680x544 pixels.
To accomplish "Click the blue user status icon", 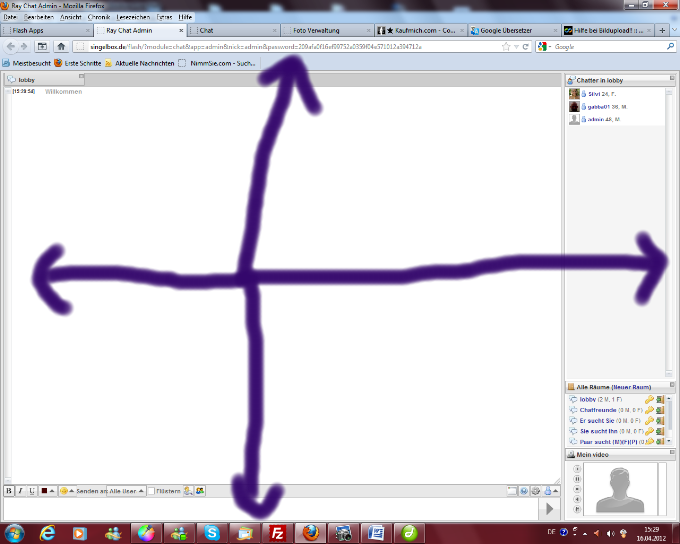I will coord(548,491).
